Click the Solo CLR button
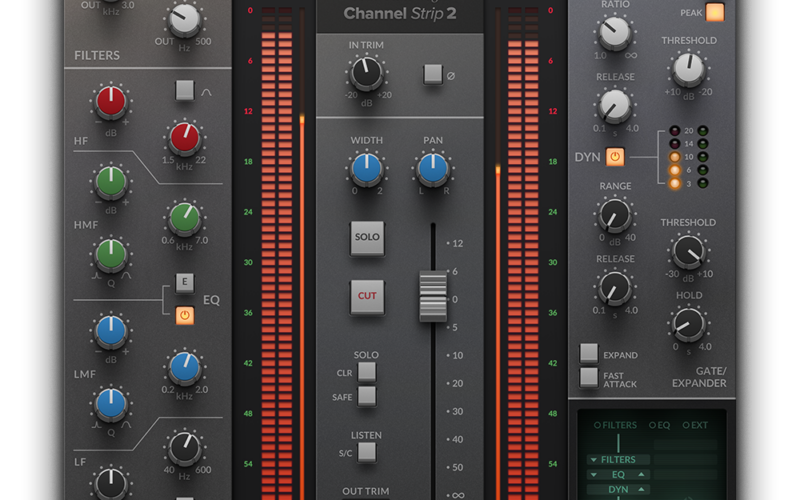This screenshot has width=800, height=500. [367, 372]
